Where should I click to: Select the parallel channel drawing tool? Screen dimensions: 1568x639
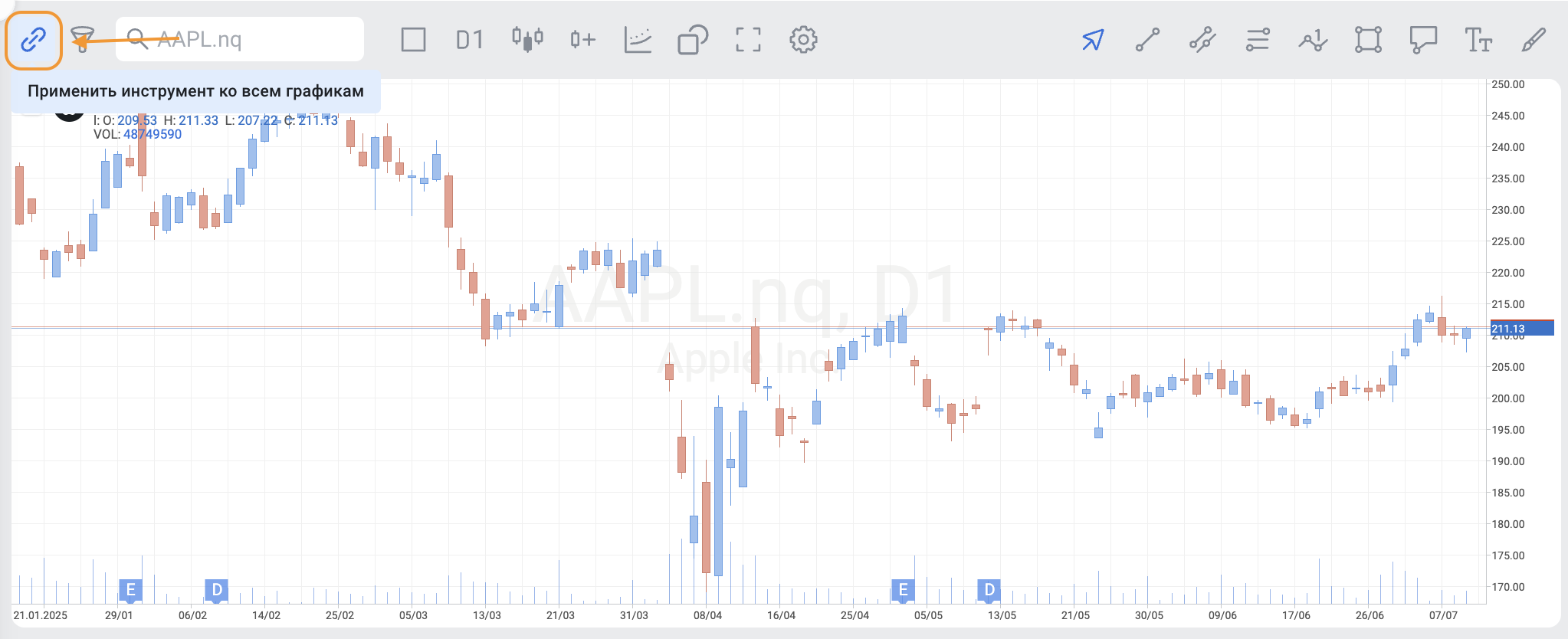point(1202,39)
